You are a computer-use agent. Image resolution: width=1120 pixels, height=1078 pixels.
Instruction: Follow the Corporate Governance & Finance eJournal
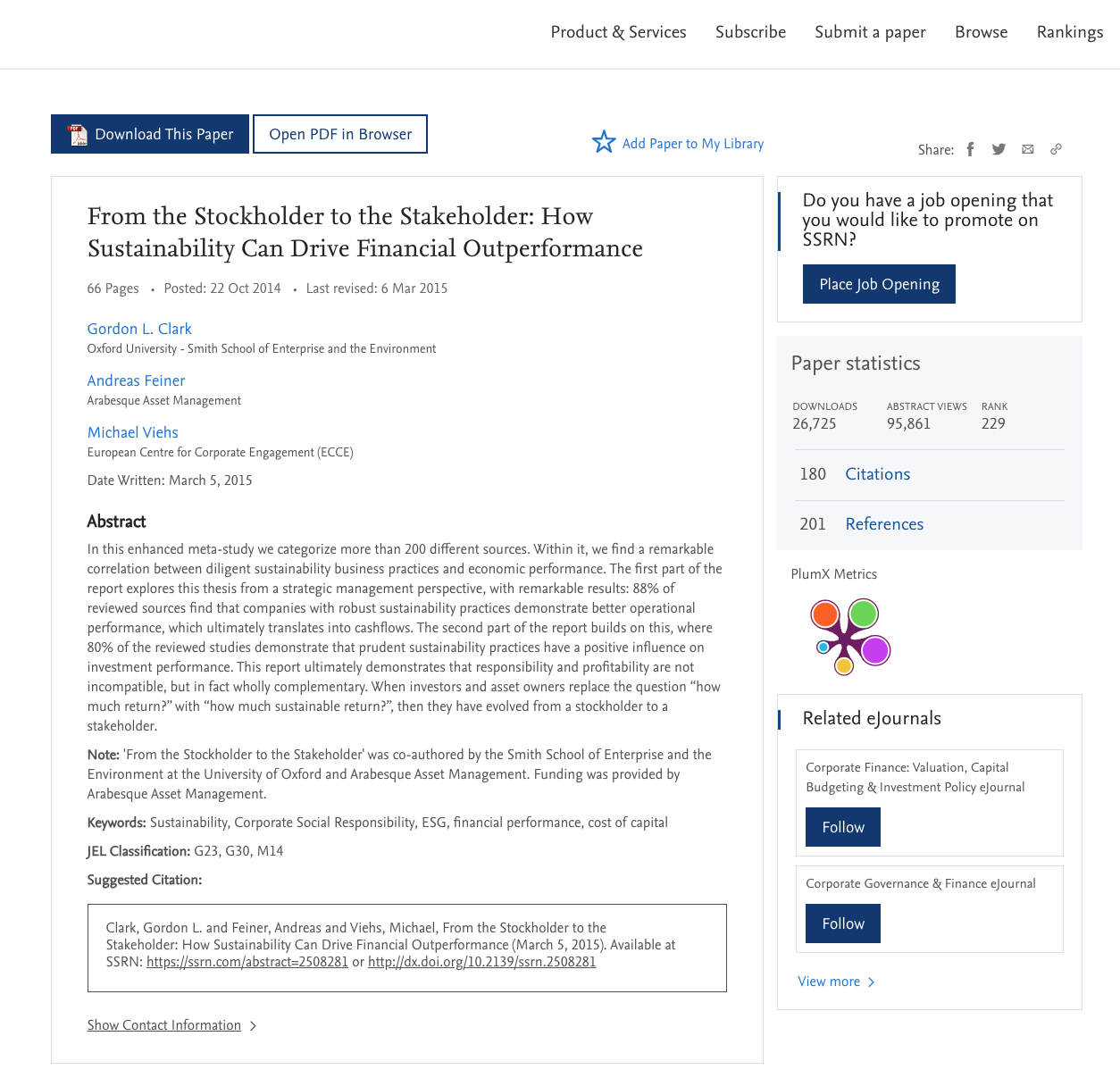point(842,923)
